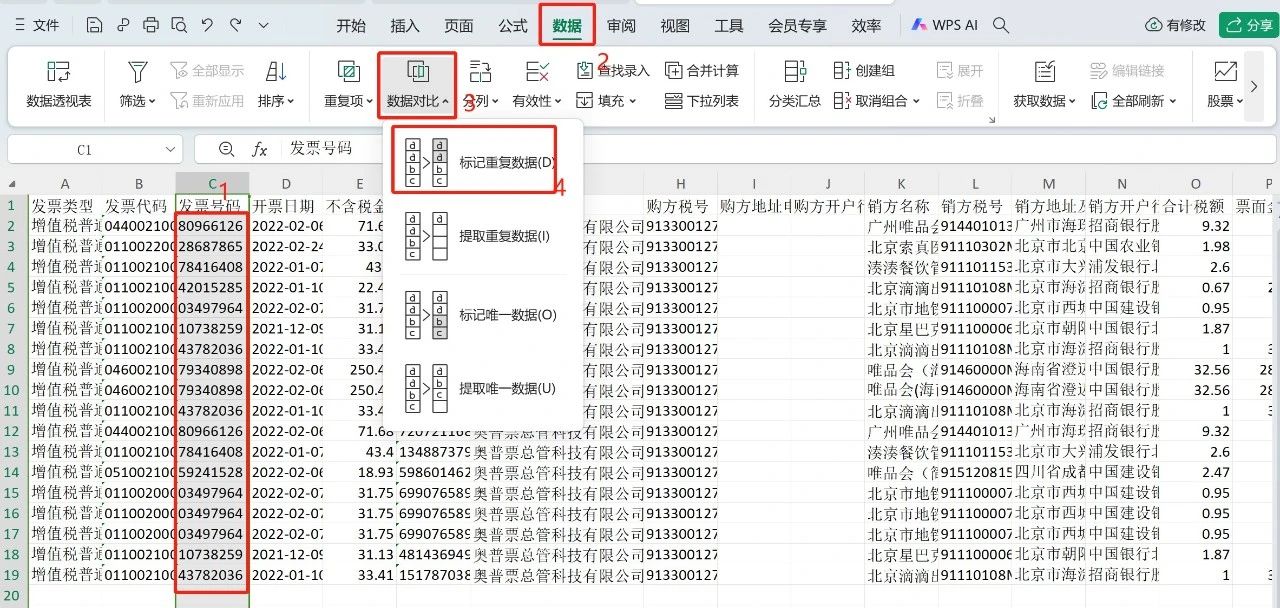Undo the last action
The width and height of the screenshot is (1280, 608).
[x=207, y=25]
